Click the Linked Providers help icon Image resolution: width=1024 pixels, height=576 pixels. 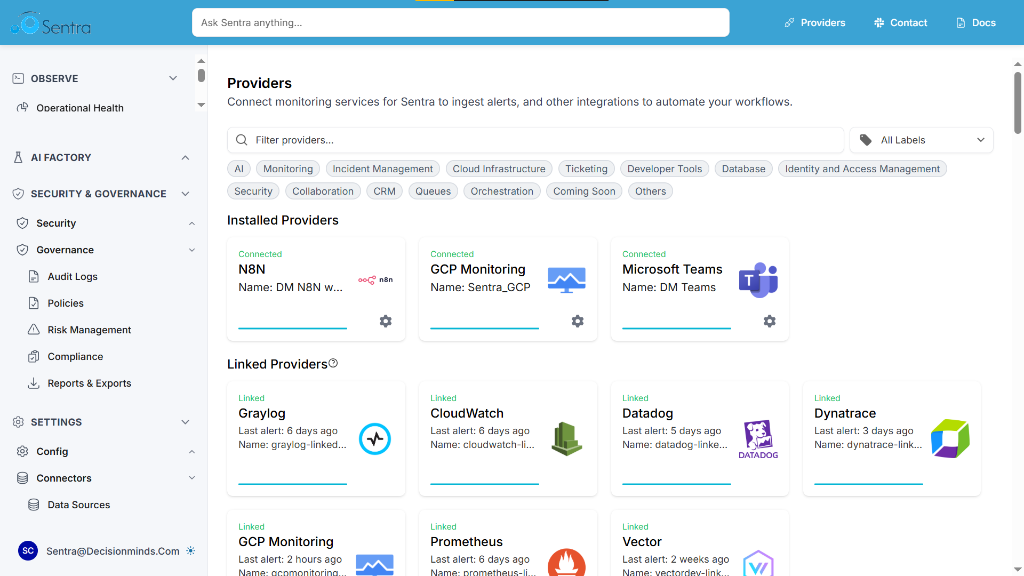[333, 363]
